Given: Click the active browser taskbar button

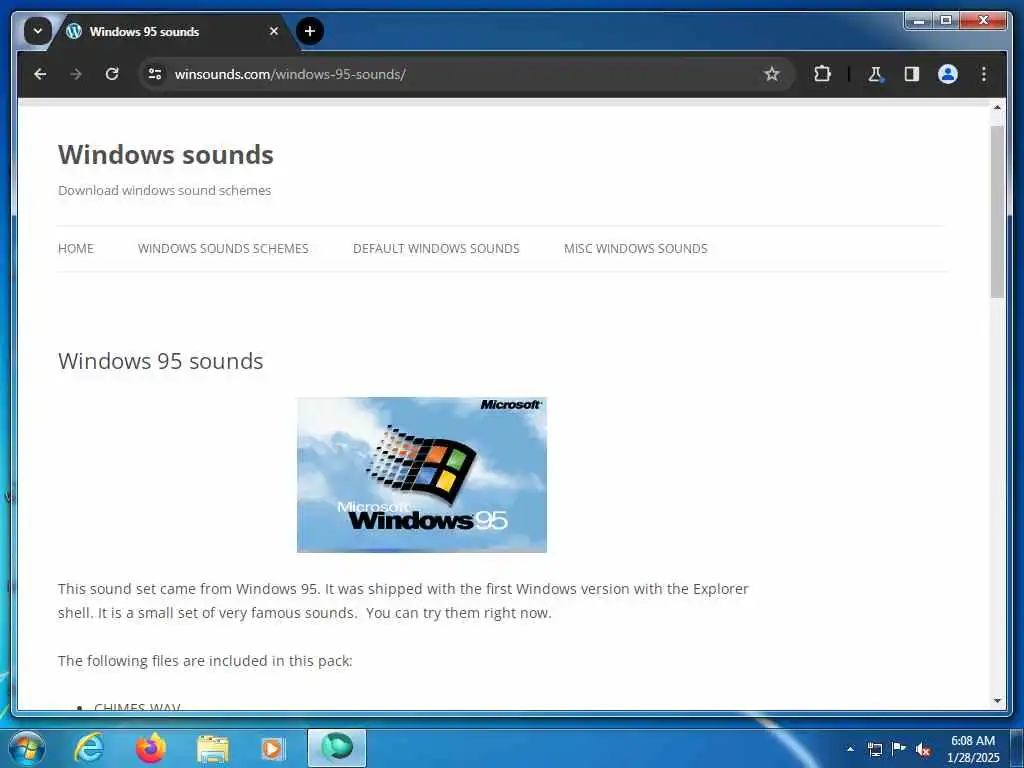Looking at the screenshot, I should (x=337, y=748).
